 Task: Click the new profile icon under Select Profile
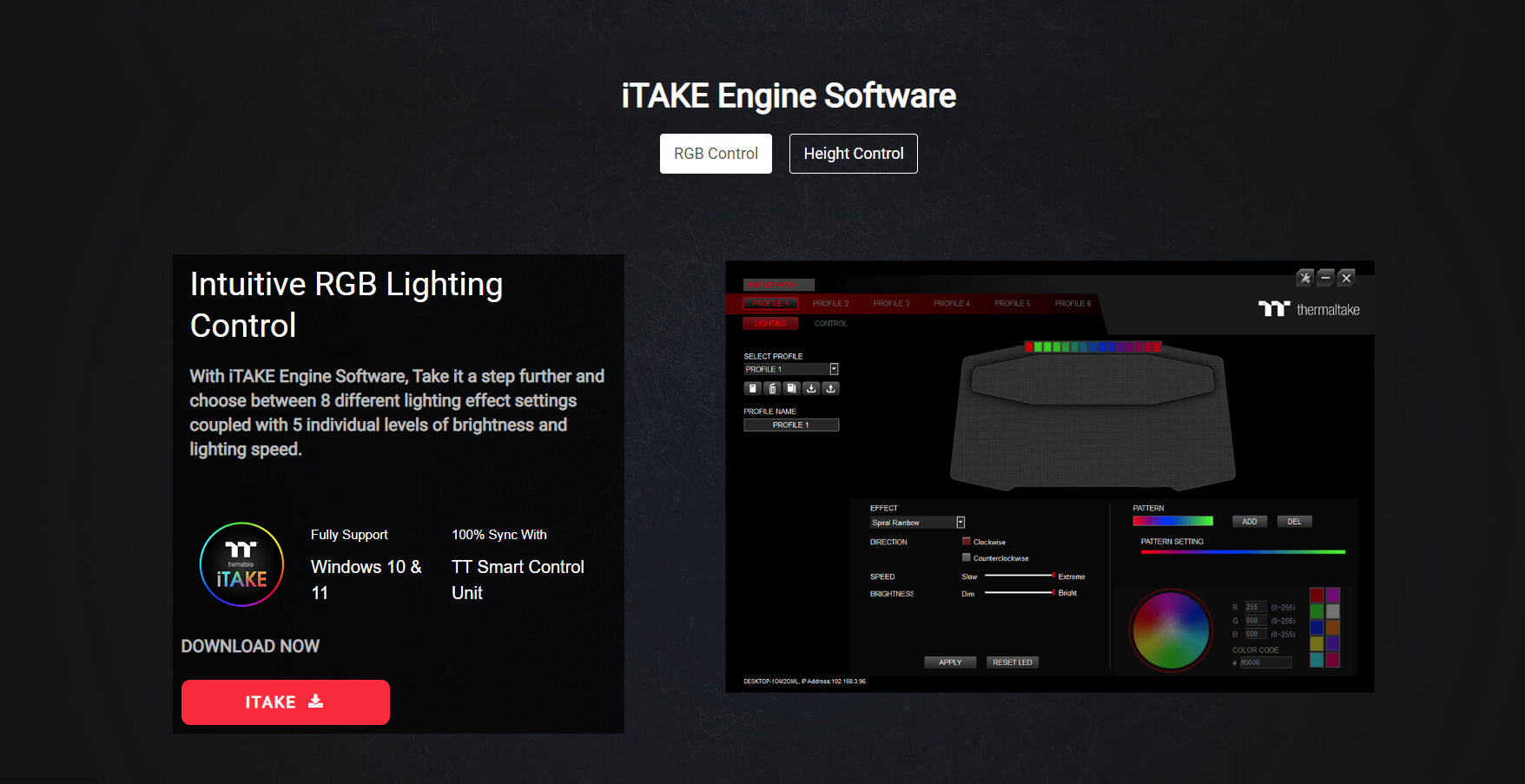(x=753, y=388)
